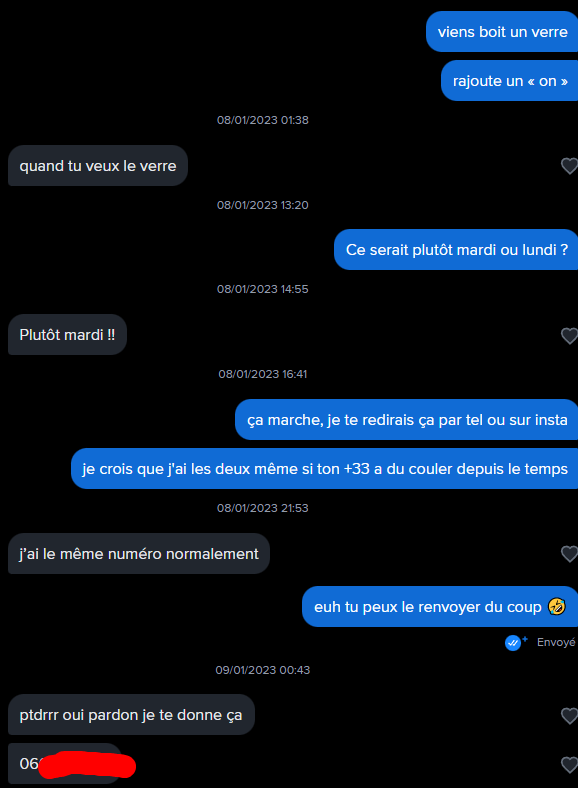
Task: Click the laughing emoji in the sent message
Action: 557,607
